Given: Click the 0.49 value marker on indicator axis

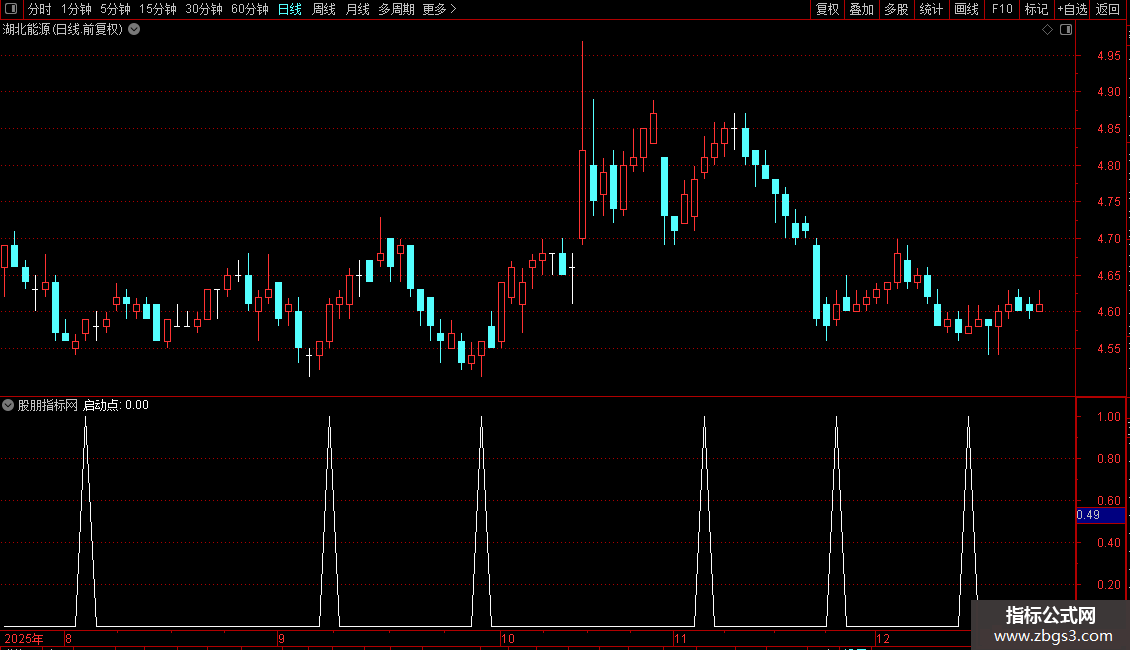Looking at the screenshot, I should click(1100, 515).
